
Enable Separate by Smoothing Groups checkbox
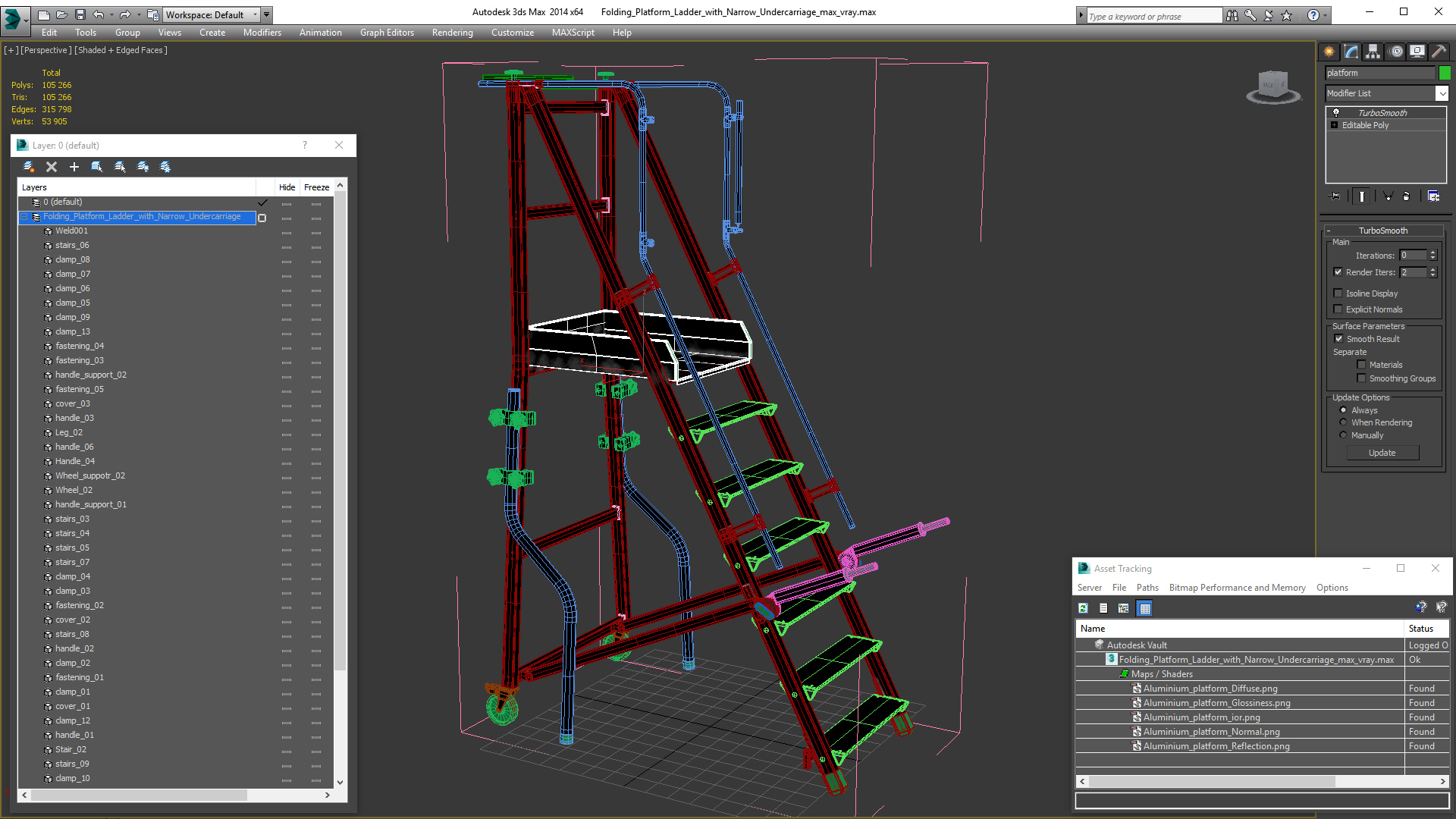click(x=1361, y=378)
